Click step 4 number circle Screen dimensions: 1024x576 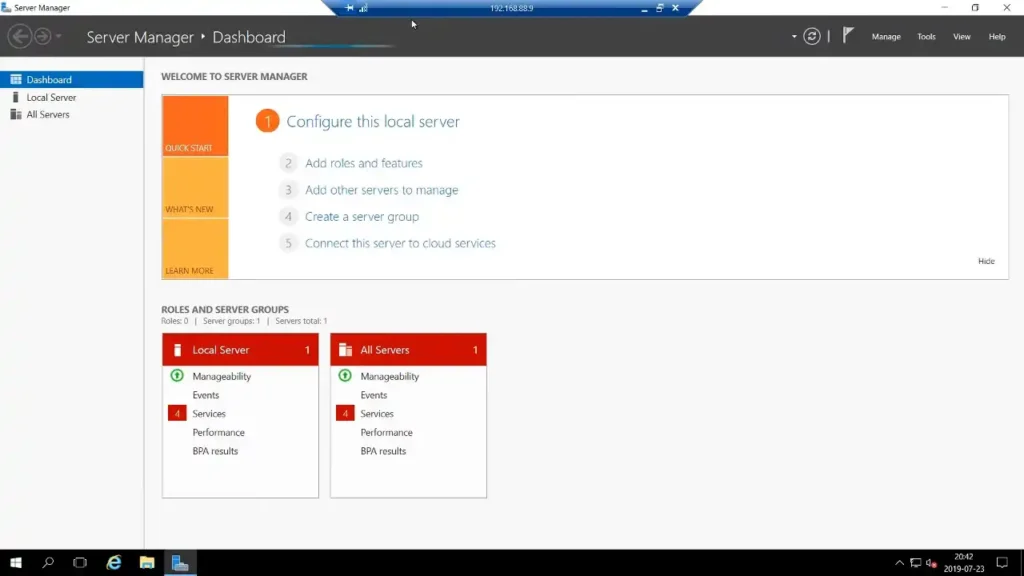(288, 217)
